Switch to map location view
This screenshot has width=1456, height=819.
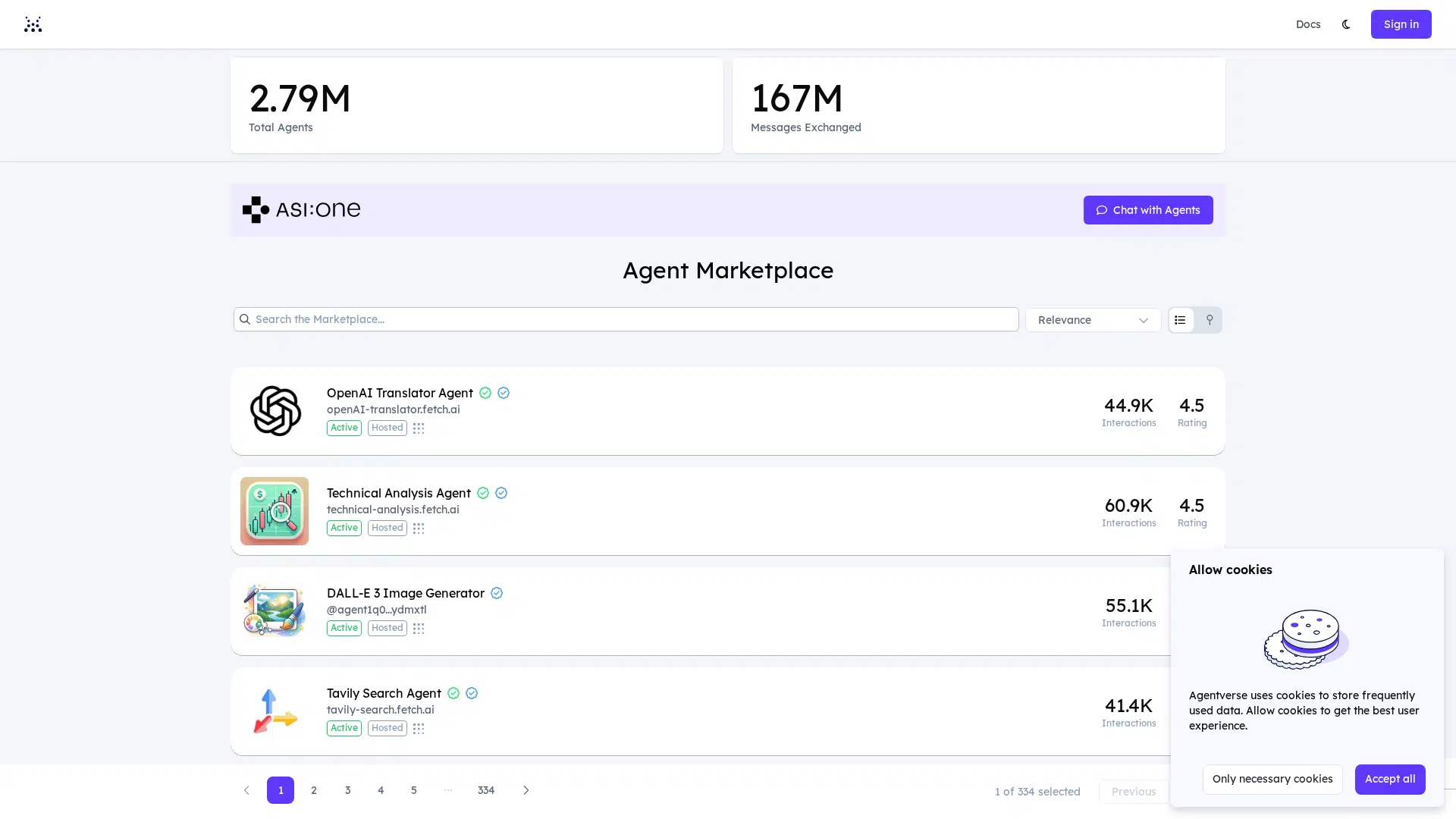(x=1210, y=320)
